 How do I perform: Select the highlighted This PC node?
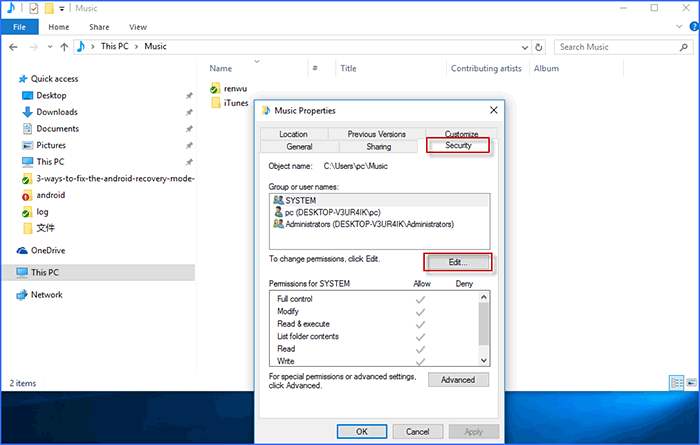(98, 273)
